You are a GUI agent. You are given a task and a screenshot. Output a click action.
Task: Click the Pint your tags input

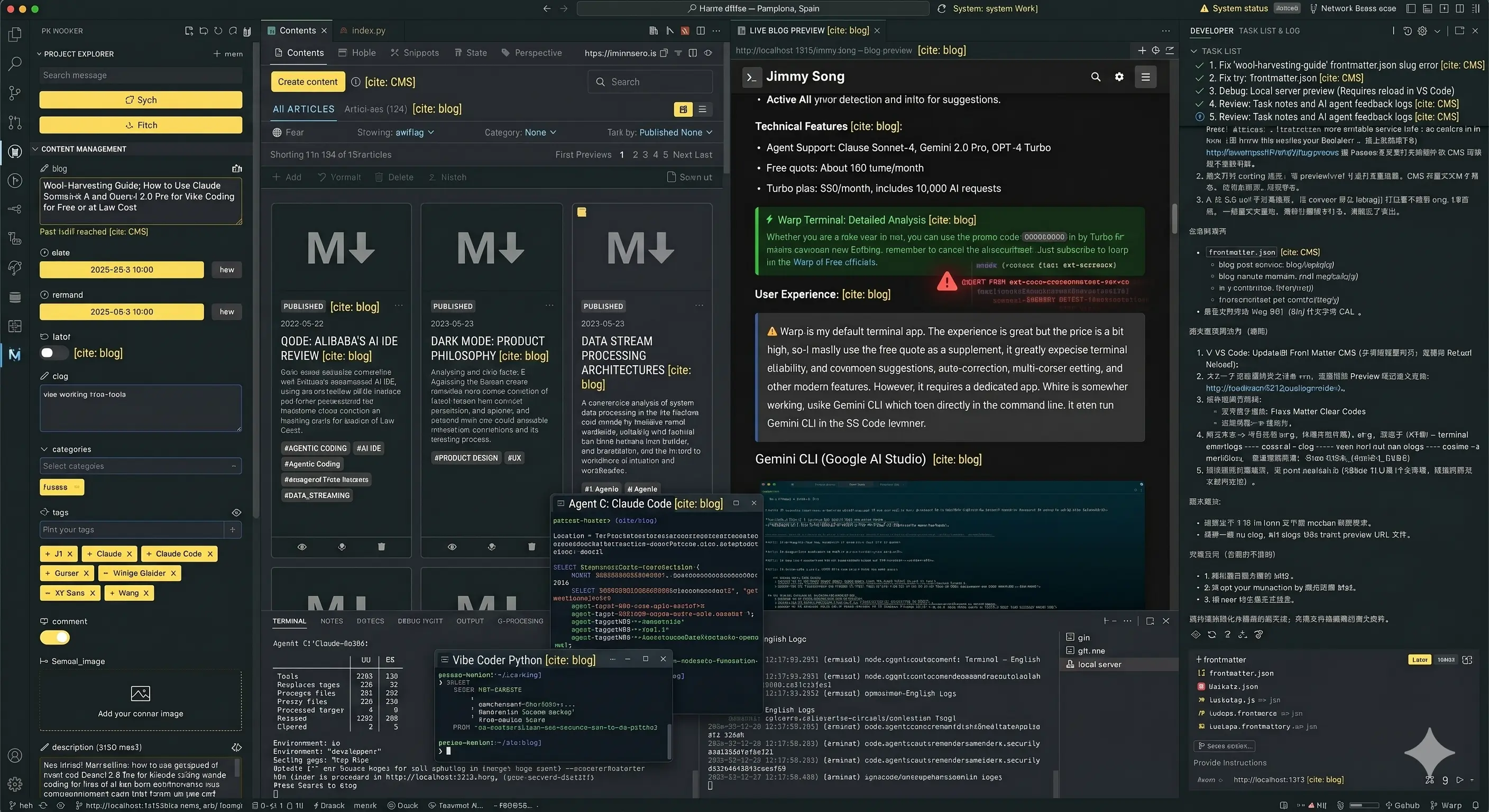click(132, 529)
